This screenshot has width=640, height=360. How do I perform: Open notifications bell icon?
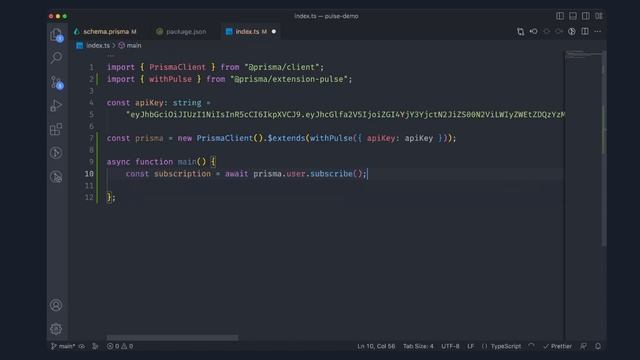coord(598,346)
